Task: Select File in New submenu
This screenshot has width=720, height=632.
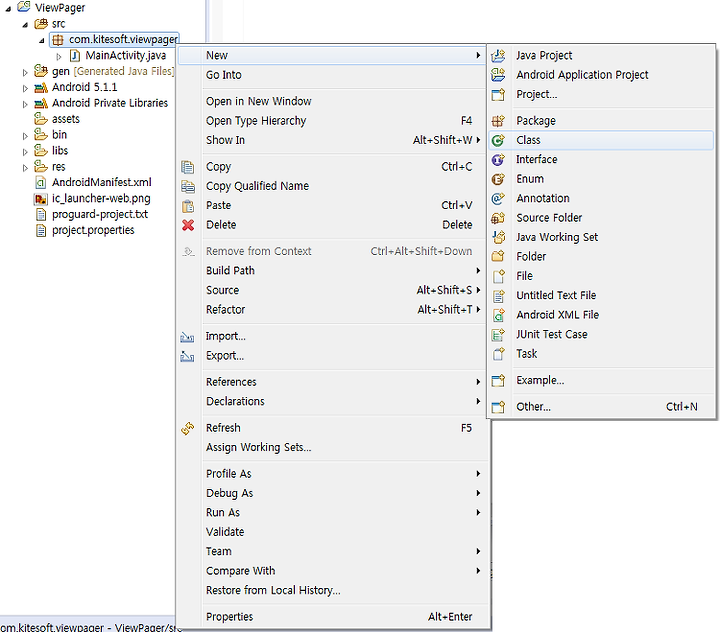Action: [602, 276]
